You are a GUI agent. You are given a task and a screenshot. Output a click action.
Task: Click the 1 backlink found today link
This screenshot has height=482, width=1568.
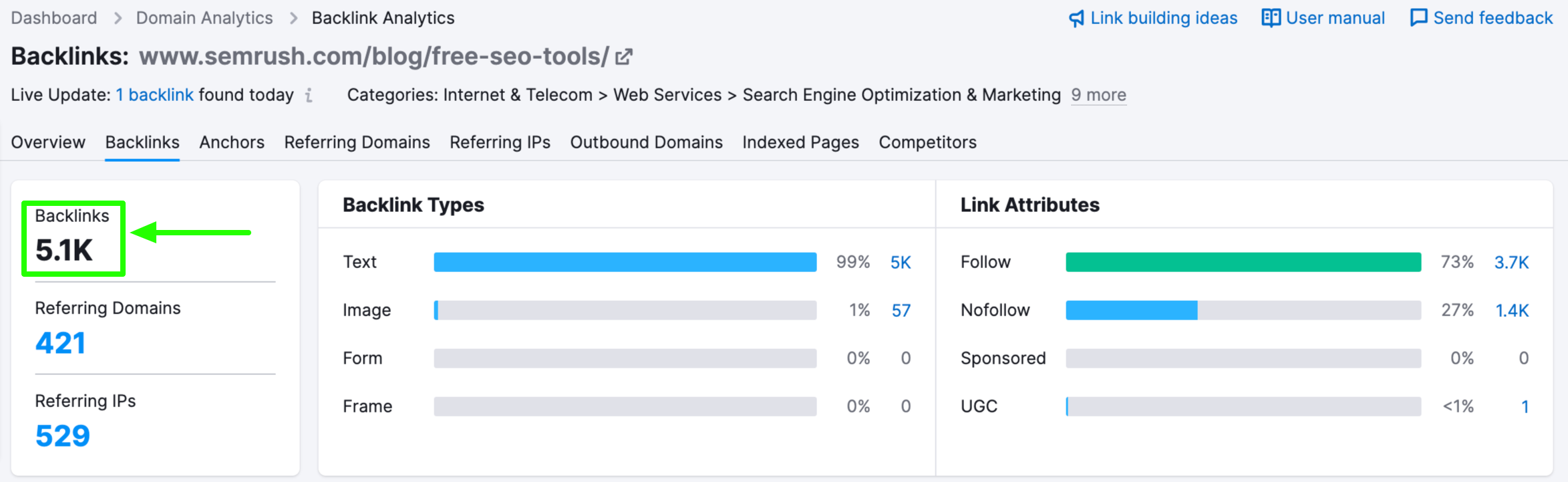click(155, 95)
